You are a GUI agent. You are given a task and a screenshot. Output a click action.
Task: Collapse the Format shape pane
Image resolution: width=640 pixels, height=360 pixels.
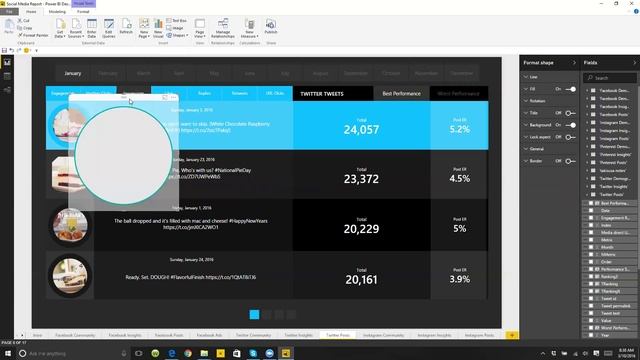pyautogui.click(x=574, y=62)
